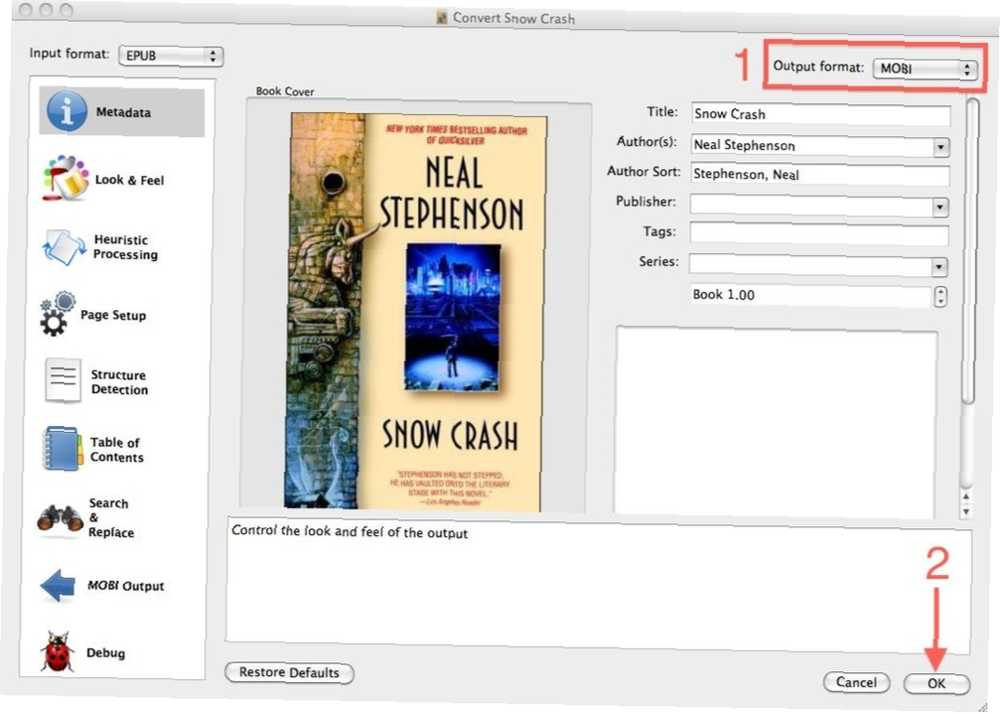Image resolution: width=1000 pixels, height=714 pixels.
Task: Open Look & Feel paint bucket icon
Action: (x=65, y=178)
